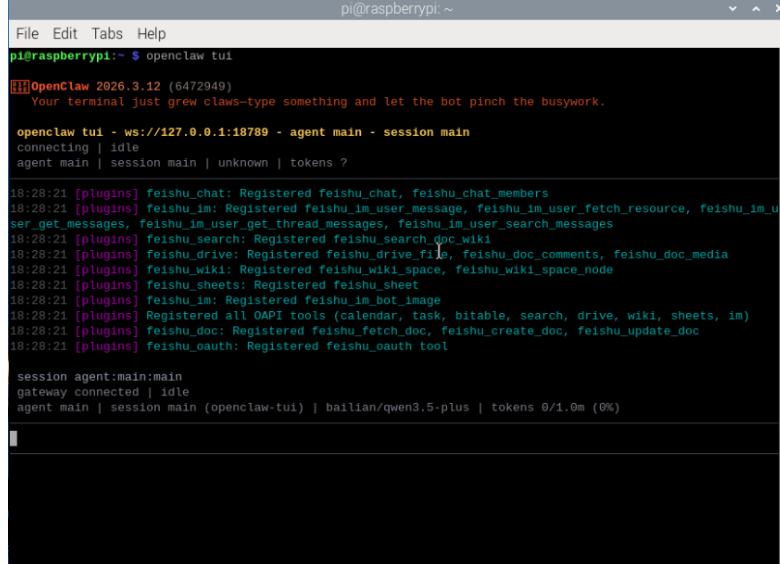Click the ws://127.0.0.1:18789 gateway address
The height and width of the screenshot is (564, 780).
[196, 132]
